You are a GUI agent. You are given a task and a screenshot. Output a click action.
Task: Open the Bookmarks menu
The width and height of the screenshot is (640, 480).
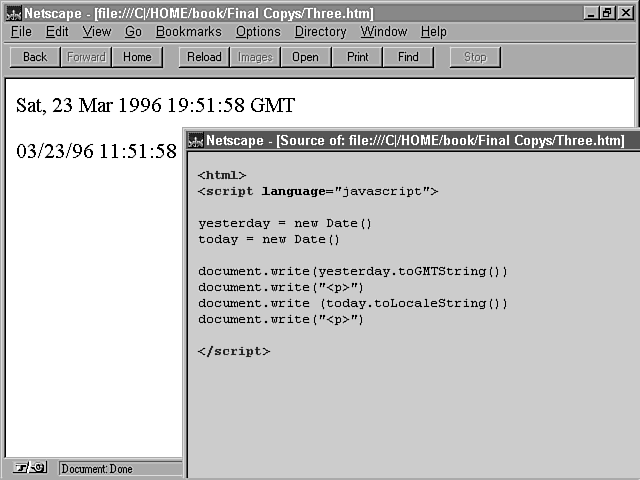188,32
